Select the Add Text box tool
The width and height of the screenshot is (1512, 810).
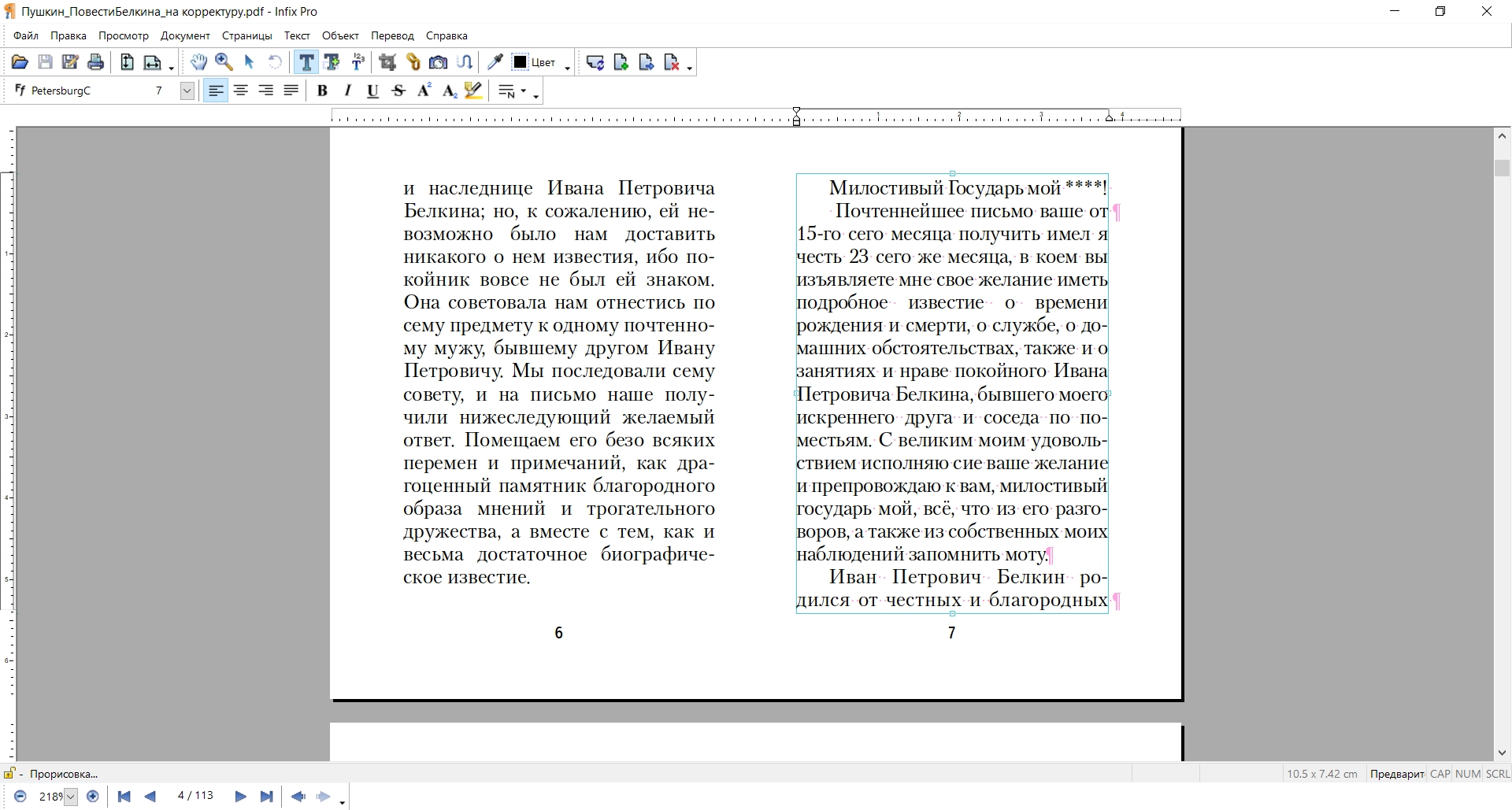[x=332, y=62]
